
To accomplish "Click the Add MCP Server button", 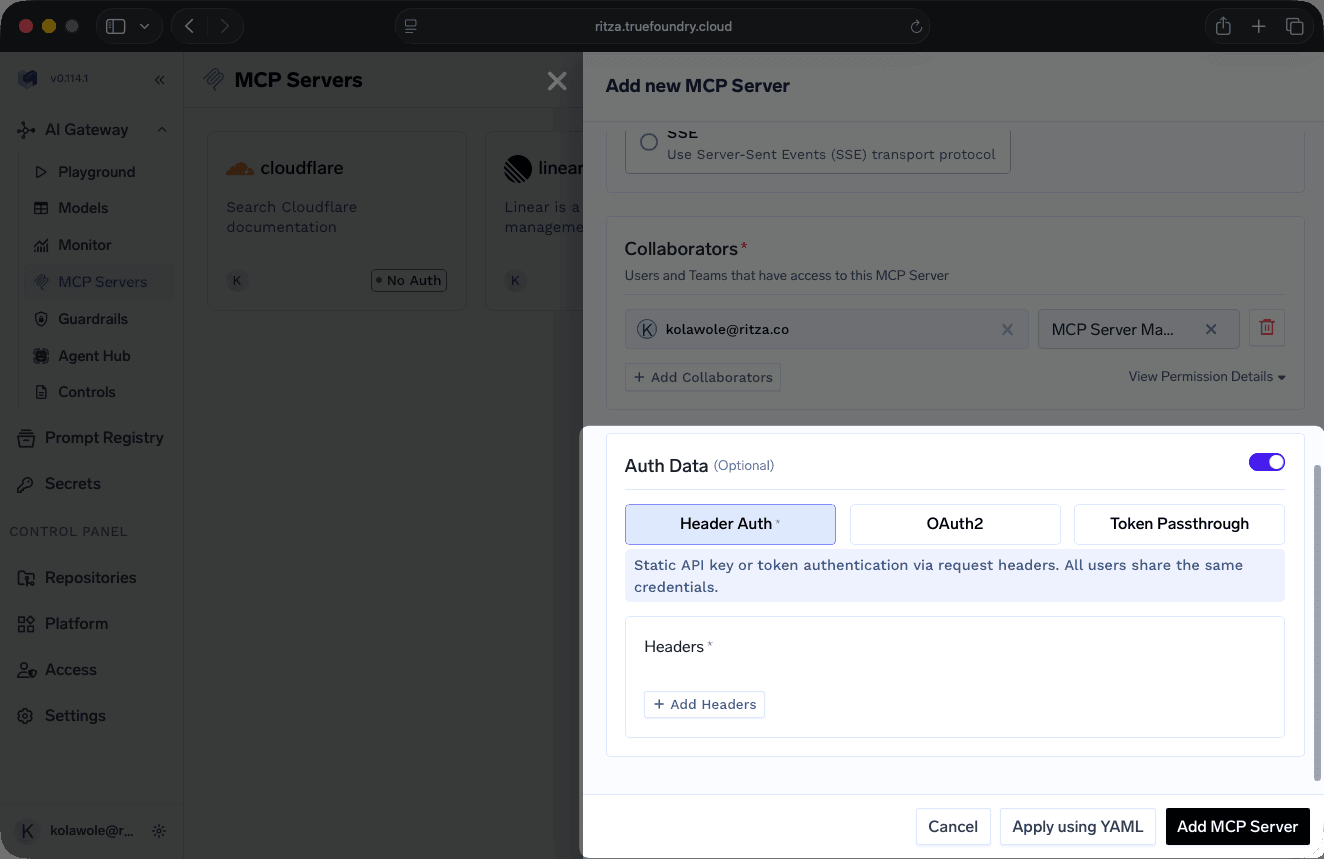I will [1237, 826].
